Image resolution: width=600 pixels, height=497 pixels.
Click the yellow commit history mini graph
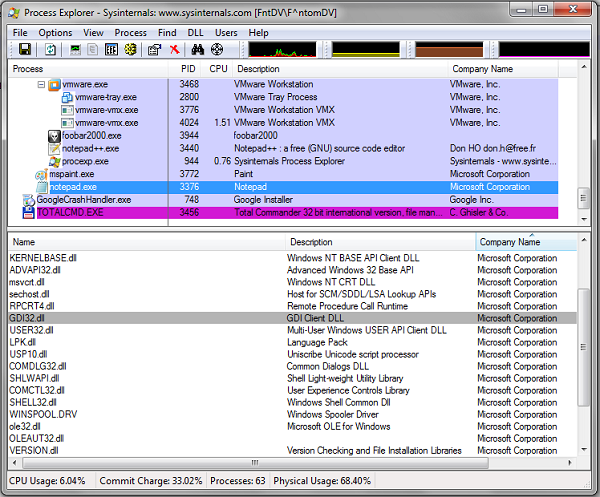[366, 50]
